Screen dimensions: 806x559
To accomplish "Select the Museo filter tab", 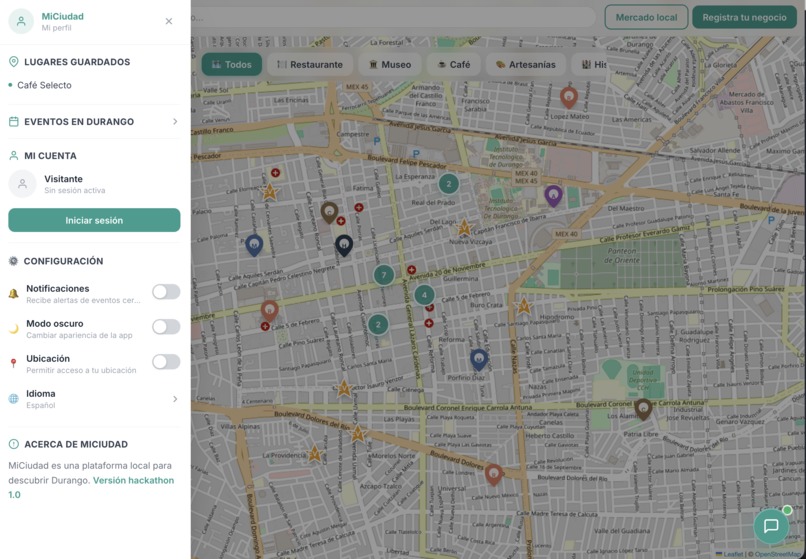I will coord(390,64).
